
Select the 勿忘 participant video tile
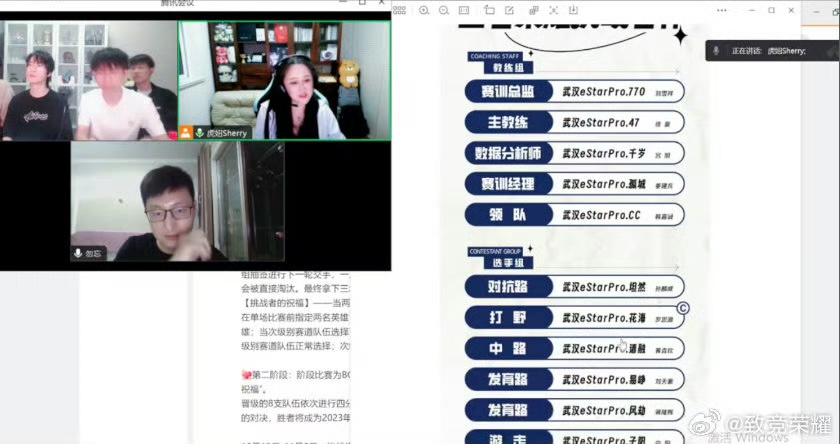(x=178, y=201)
